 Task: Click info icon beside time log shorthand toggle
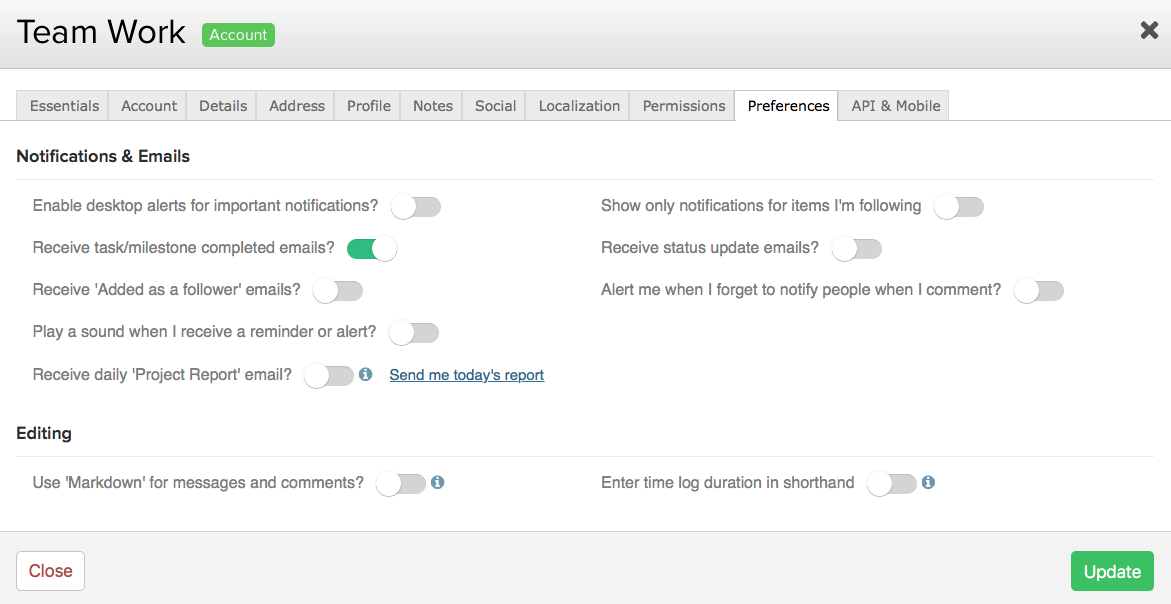(x=928, y=482)
